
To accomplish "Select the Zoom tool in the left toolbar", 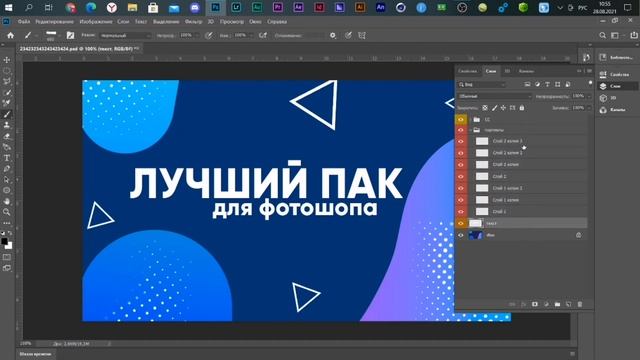I will (x=7, y=212).
